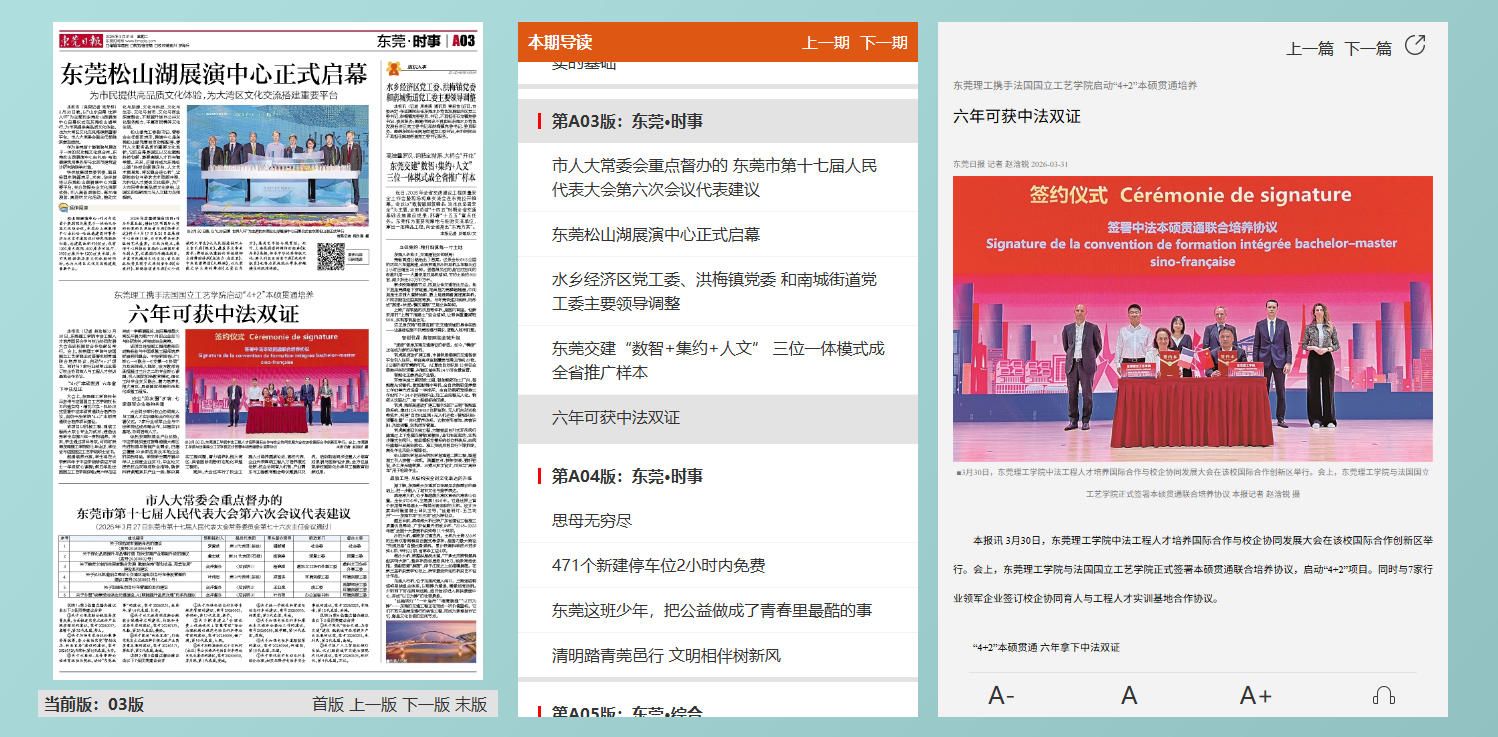Click the signing ceremony photo in article
Image resolution: width=1498 pixels, height=737 pixels.
click(x=1192, y=319)
